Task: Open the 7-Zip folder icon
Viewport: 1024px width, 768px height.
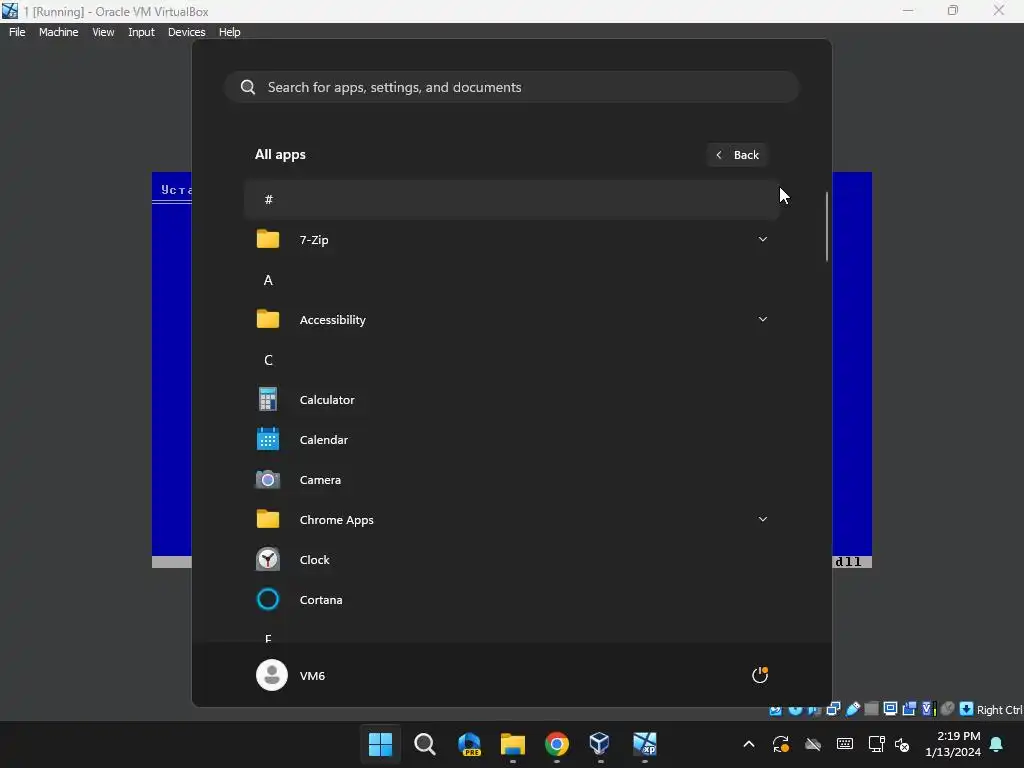Action: point(268,240)
